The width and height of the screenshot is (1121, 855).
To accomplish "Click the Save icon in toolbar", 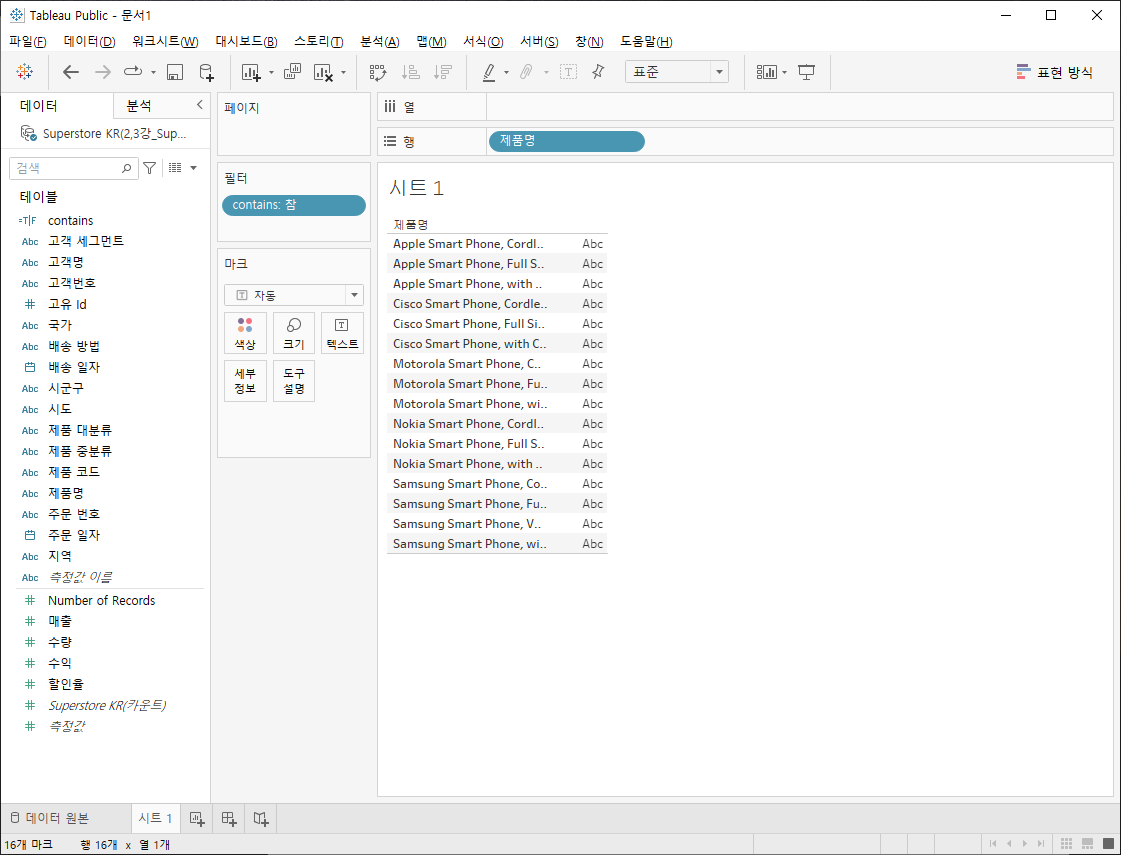I will [174, 71].
